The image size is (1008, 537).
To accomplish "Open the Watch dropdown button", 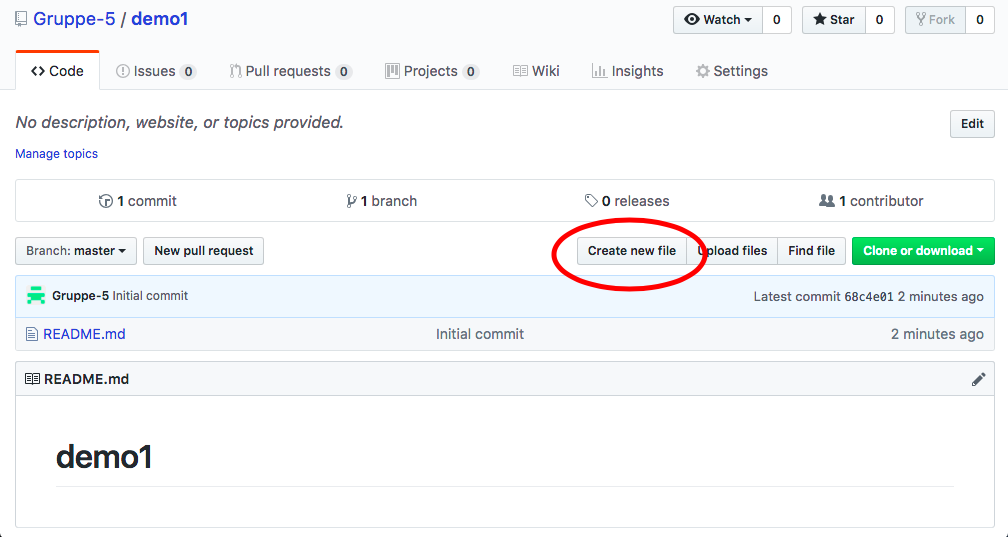I will pyautogui.click(x=718, y=20).
